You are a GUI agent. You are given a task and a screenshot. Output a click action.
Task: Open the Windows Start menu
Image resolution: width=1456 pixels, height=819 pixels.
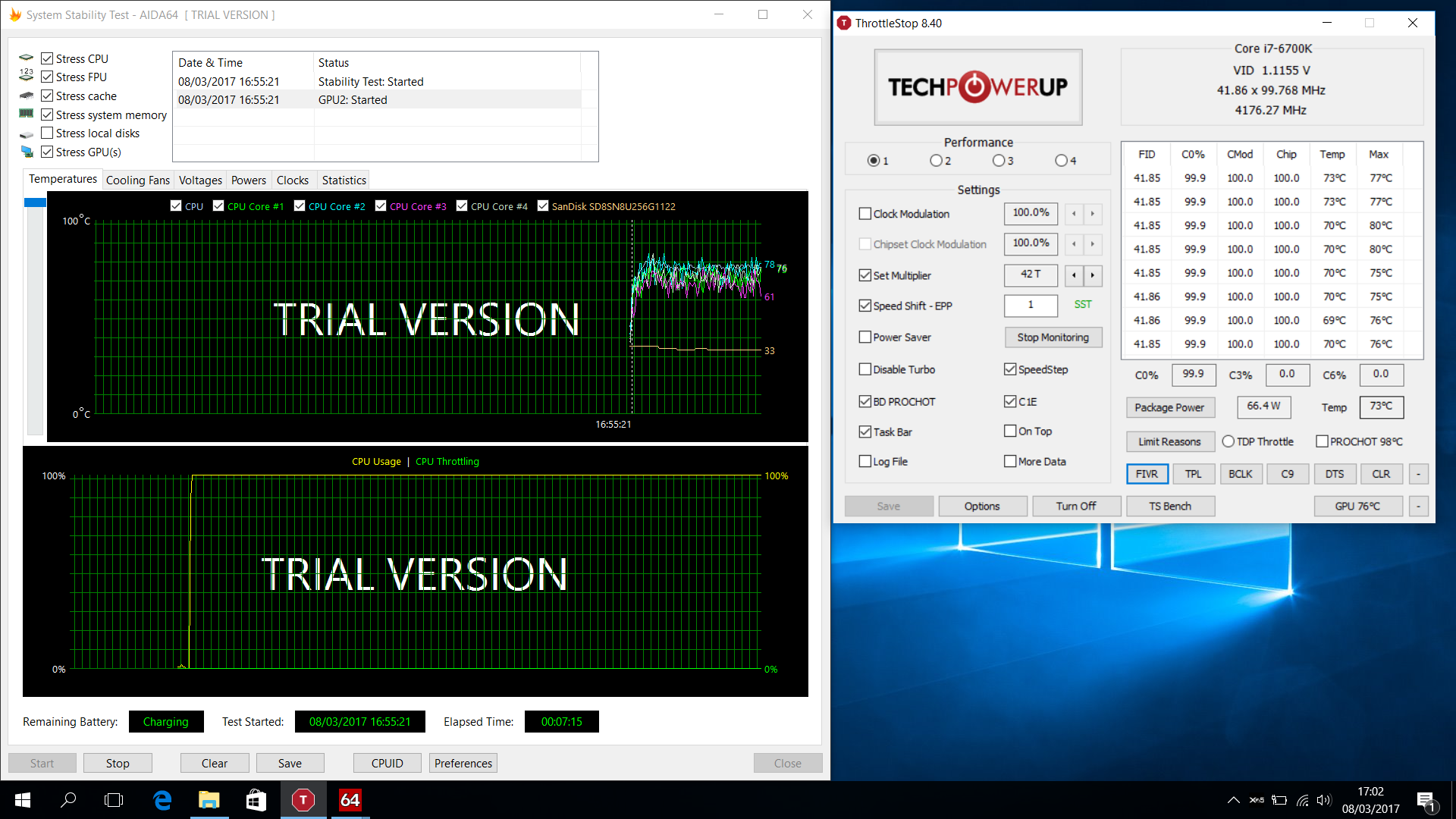[23, 800]
